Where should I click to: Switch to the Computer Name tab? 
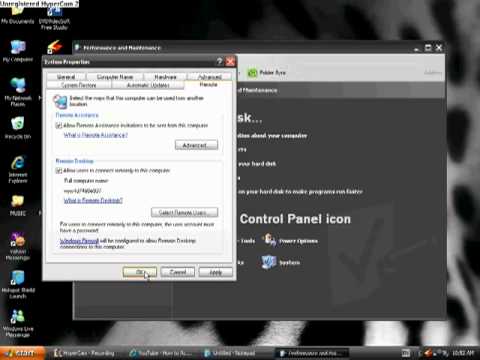tap(115, 77)
